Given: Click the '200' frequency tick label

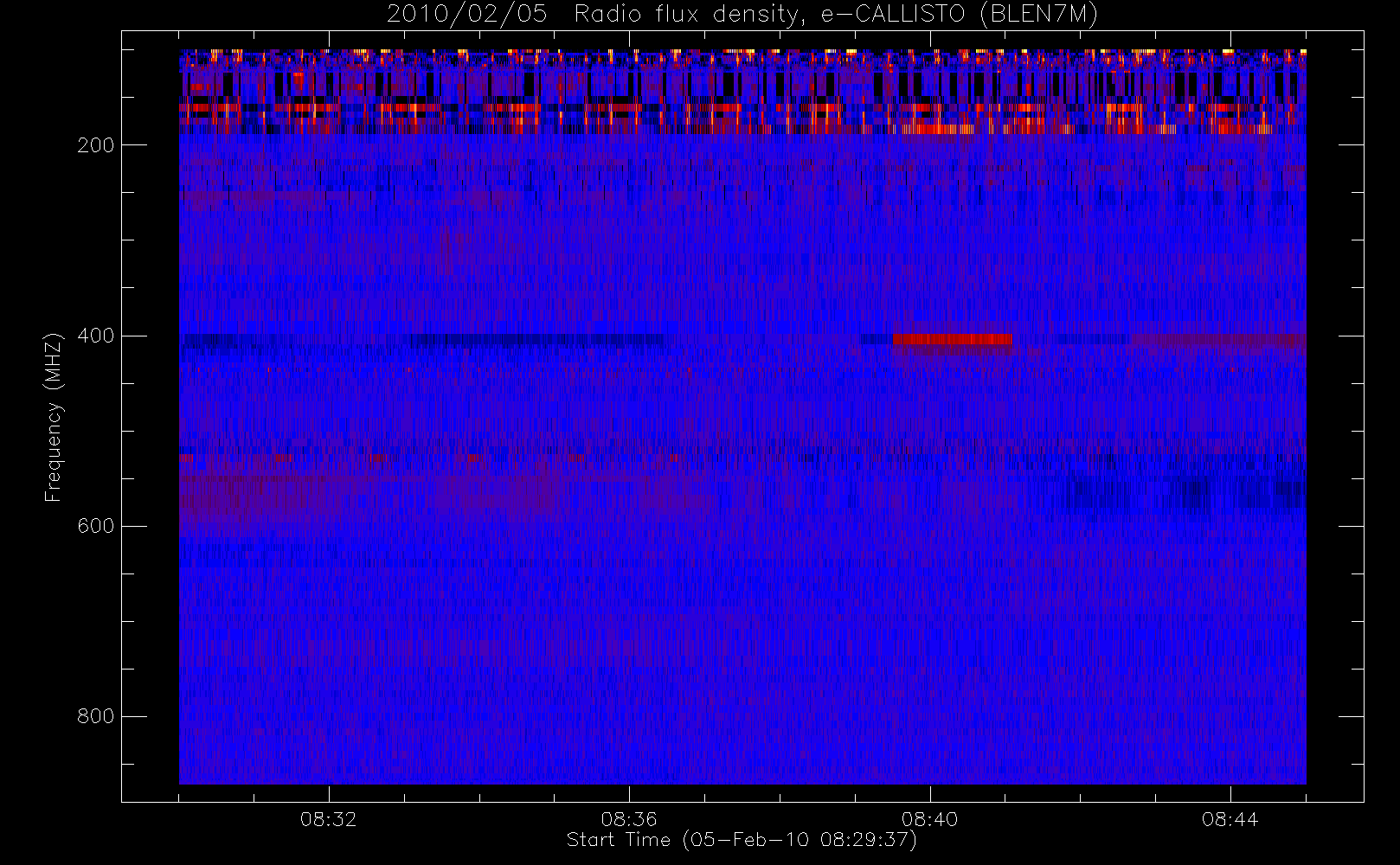Looking at the screenshot, I should tap(96, 145).
